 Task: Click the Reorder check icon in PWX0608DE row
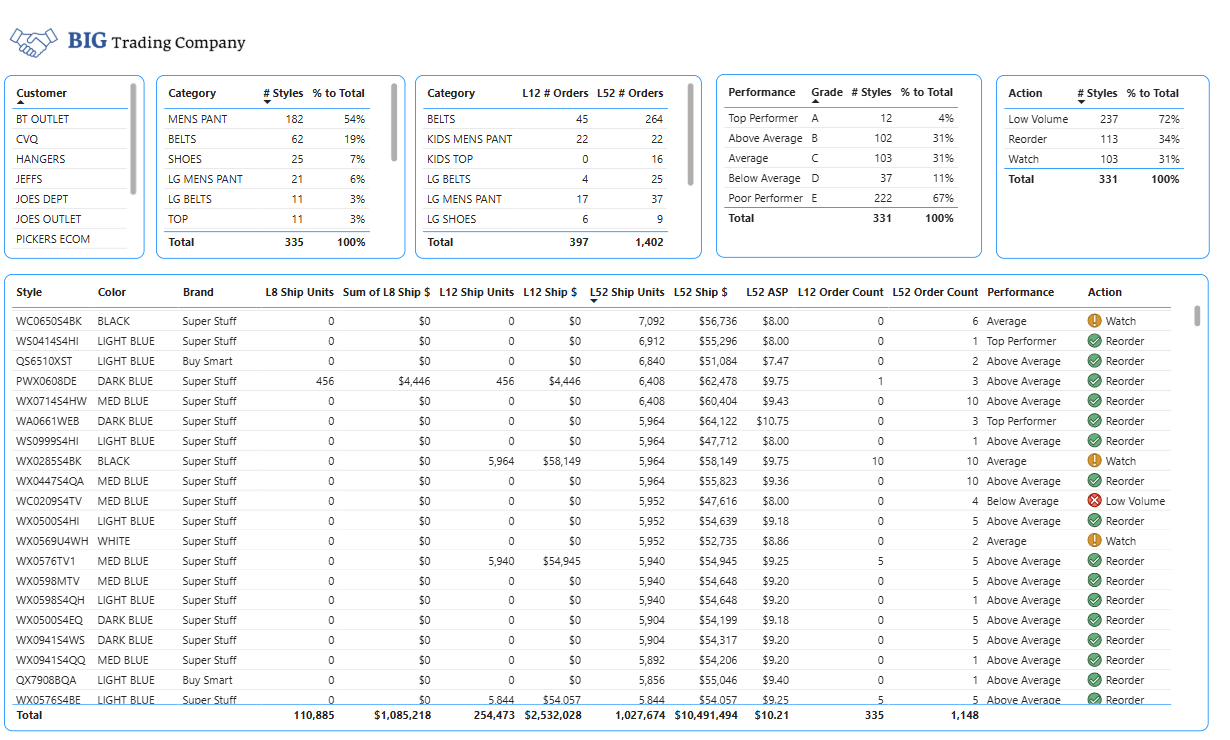(x=1094, y=381)
